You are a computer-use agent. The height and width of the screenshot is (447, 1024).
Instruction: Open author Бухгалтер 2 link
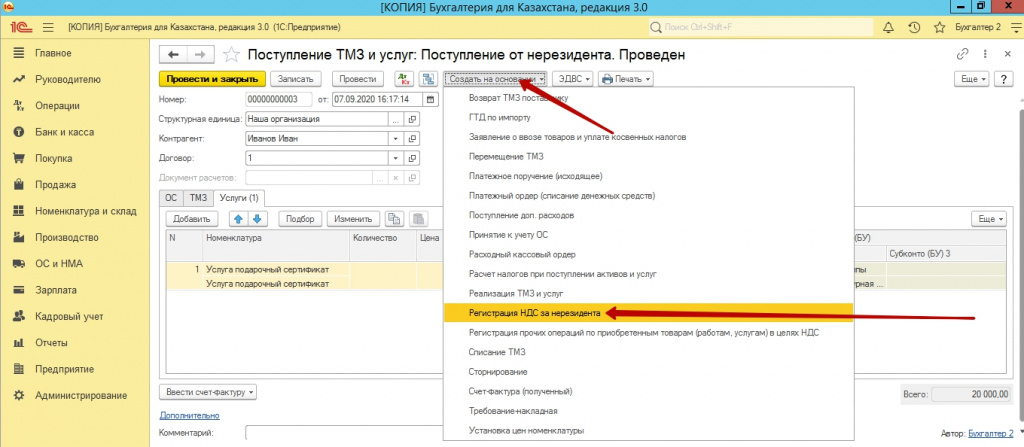pyautogui.click(x=991, y=433)
